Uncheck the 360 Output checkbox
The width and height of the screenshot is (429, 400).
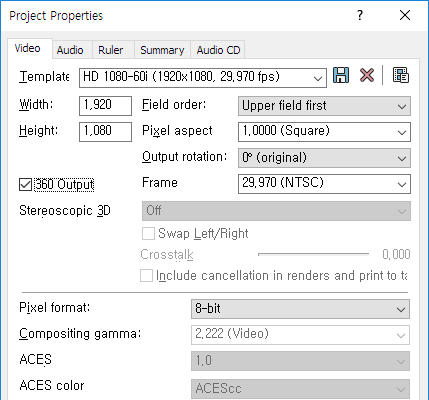pos(25,184)
